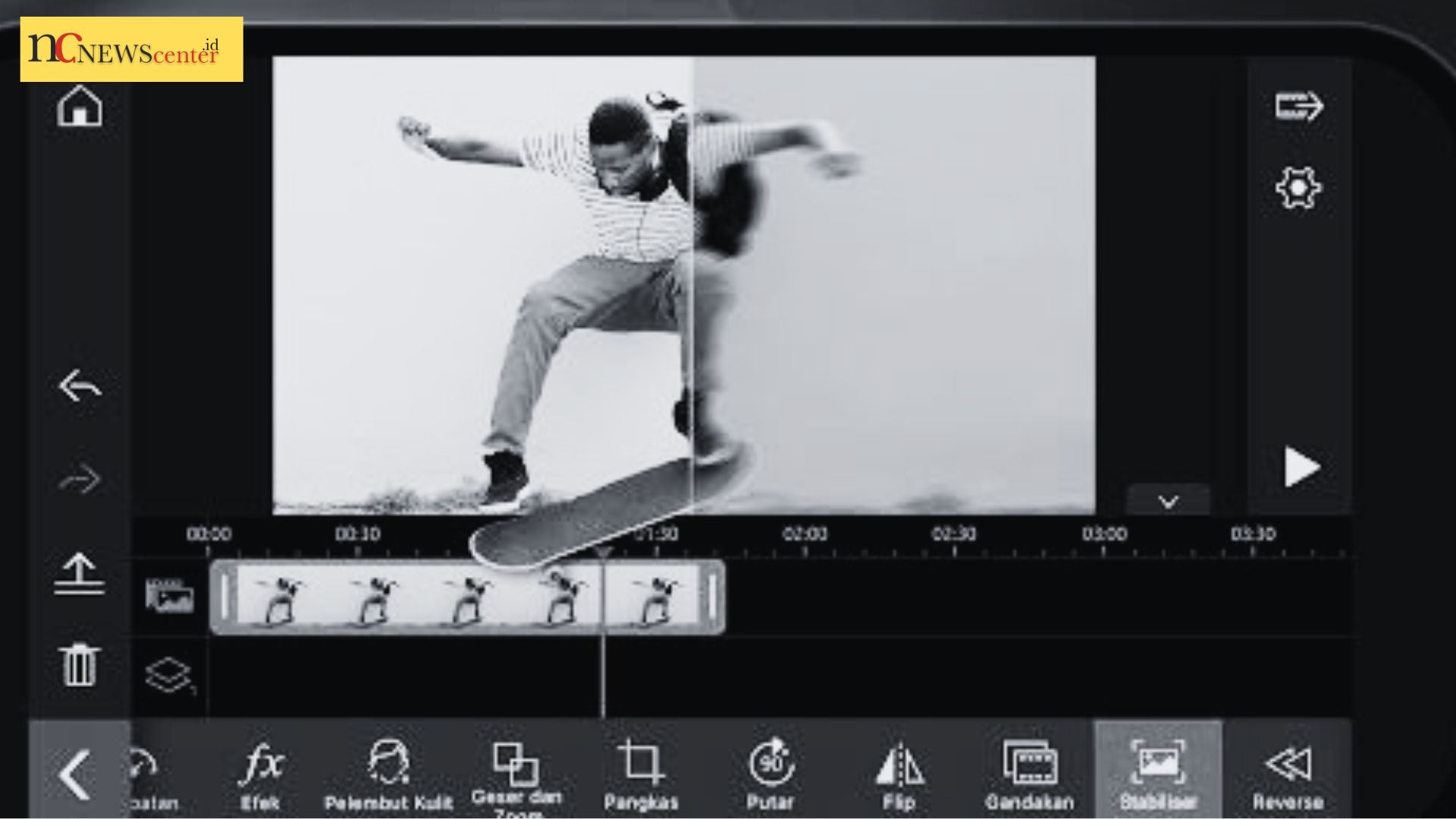Viewport: 1456px width, 819px height.
Task: Open the Efek (fx) tool
Action: pos(261,775)
